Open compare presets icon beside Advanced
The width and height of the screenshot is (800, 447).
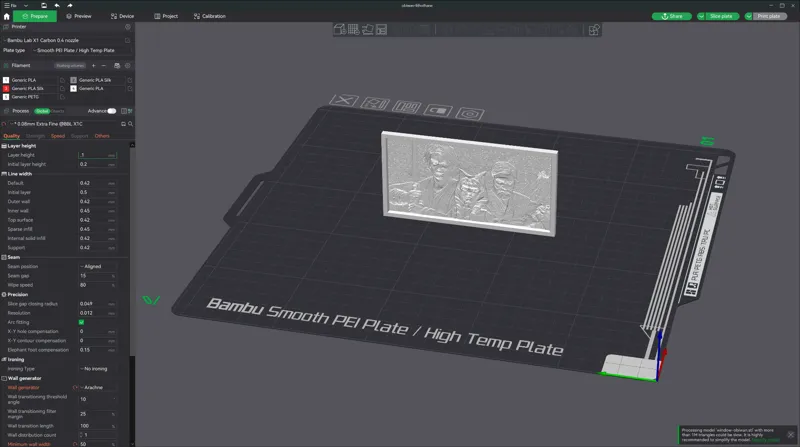(x=124, y=111)
